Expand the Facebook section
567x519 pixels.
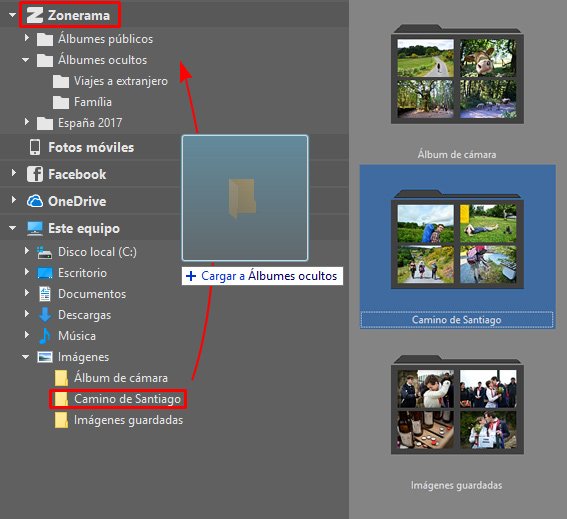[x=14, y=173]
